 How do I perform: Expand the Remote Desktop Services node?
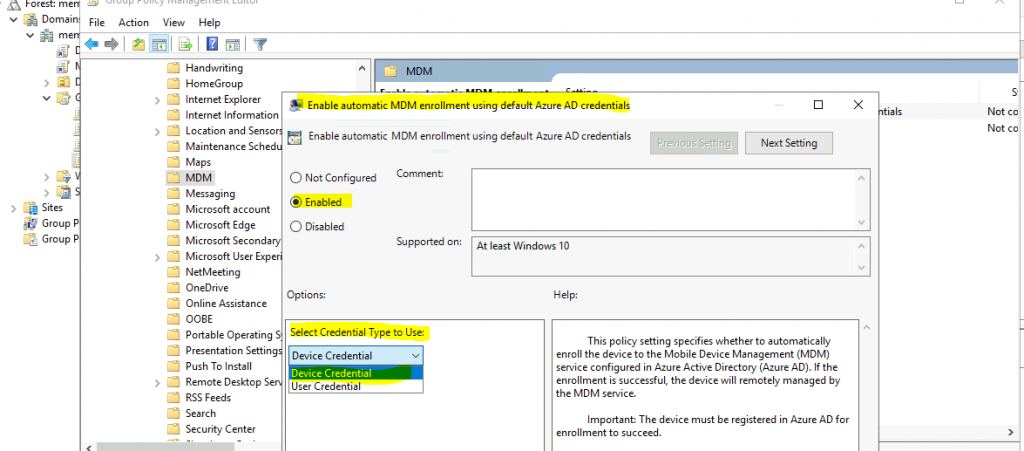tap(157, 382)
